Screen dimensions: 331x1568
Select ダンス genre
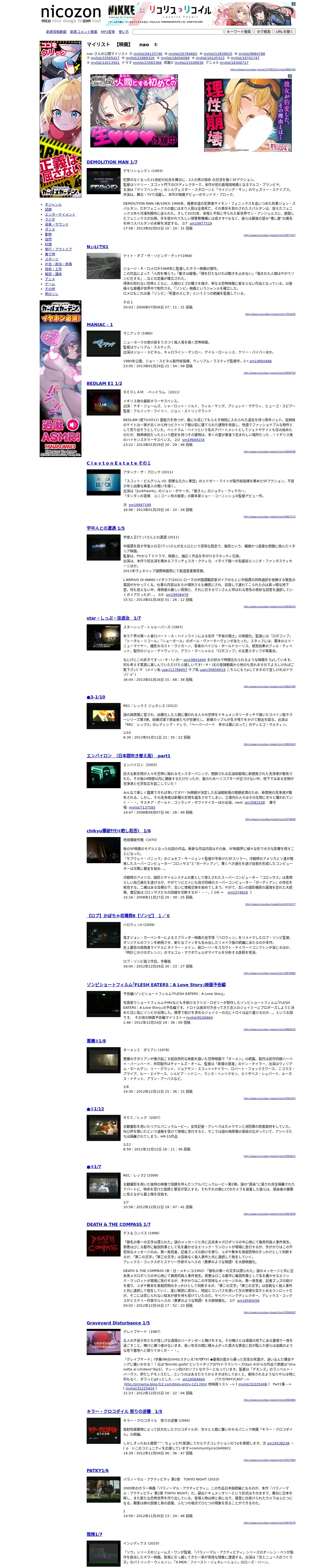point(49,229)
